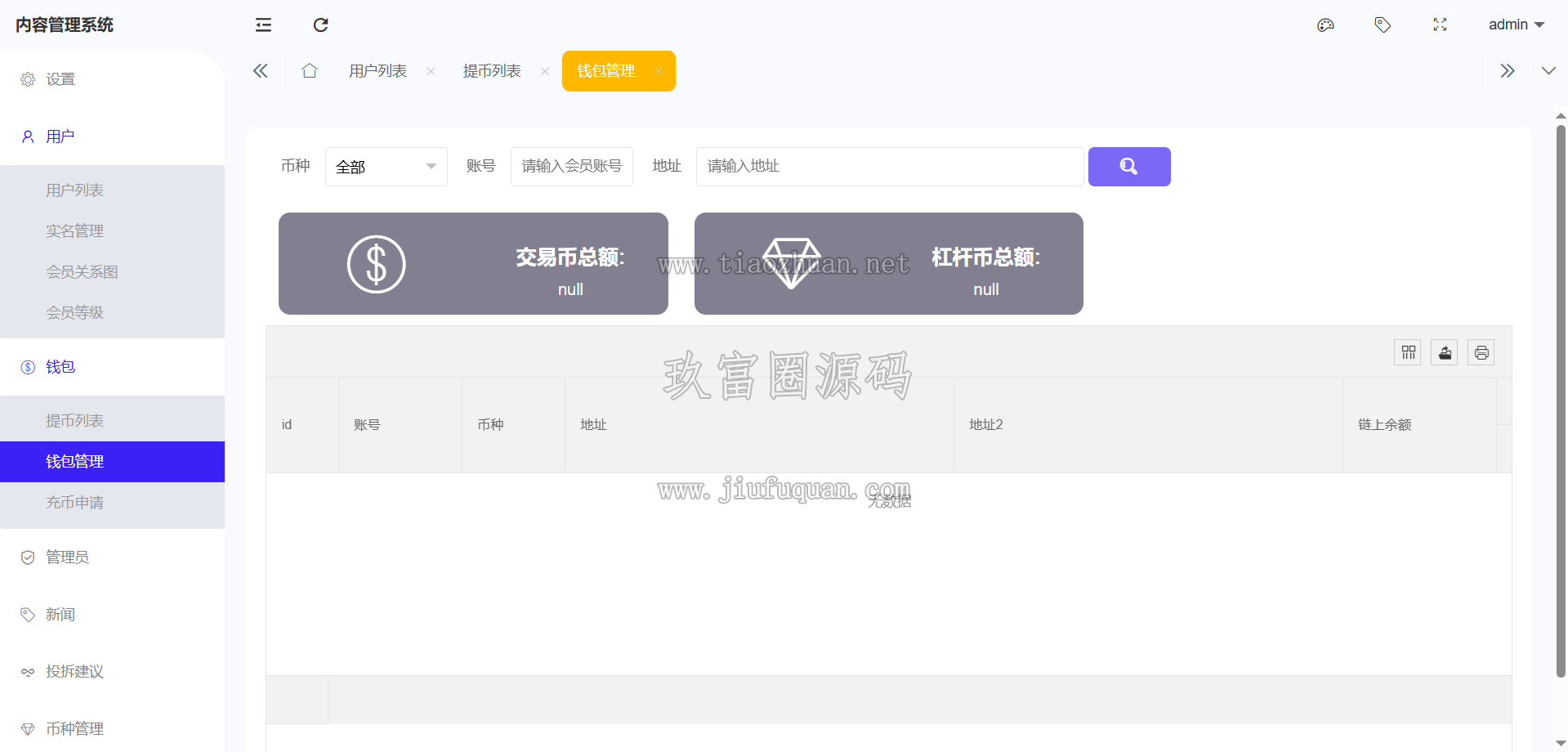Click the tag note icon in header
This screenshot has width=1568, height=752.
[x=1383, y=25]
